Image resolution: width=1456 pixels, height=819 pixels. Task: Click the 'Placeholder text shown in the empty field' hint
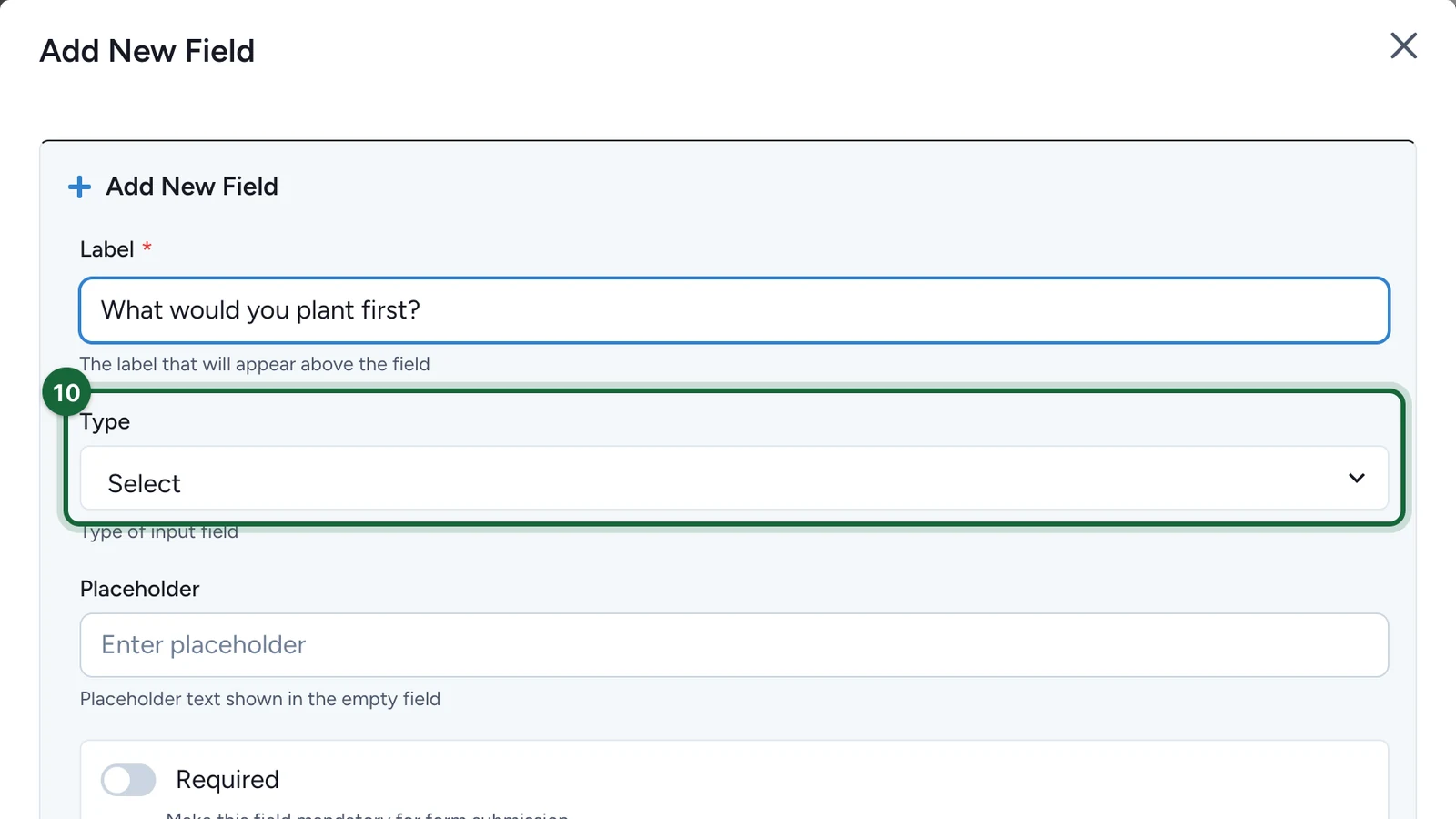click(260, 699)
